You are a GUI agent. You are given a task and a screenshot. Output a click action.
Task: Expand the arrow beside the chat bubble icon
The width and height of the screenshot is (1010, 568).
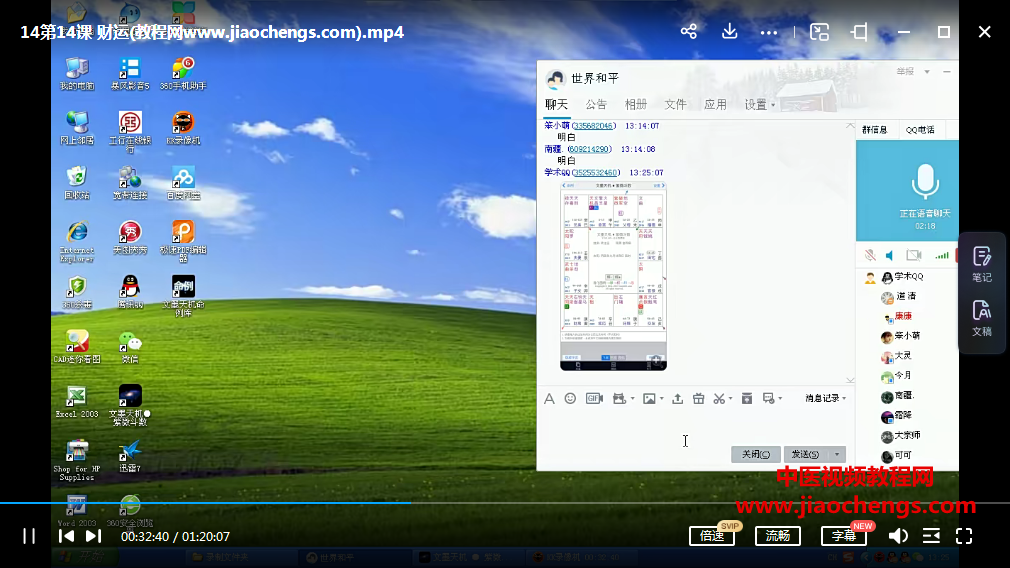tap(780, 399)
